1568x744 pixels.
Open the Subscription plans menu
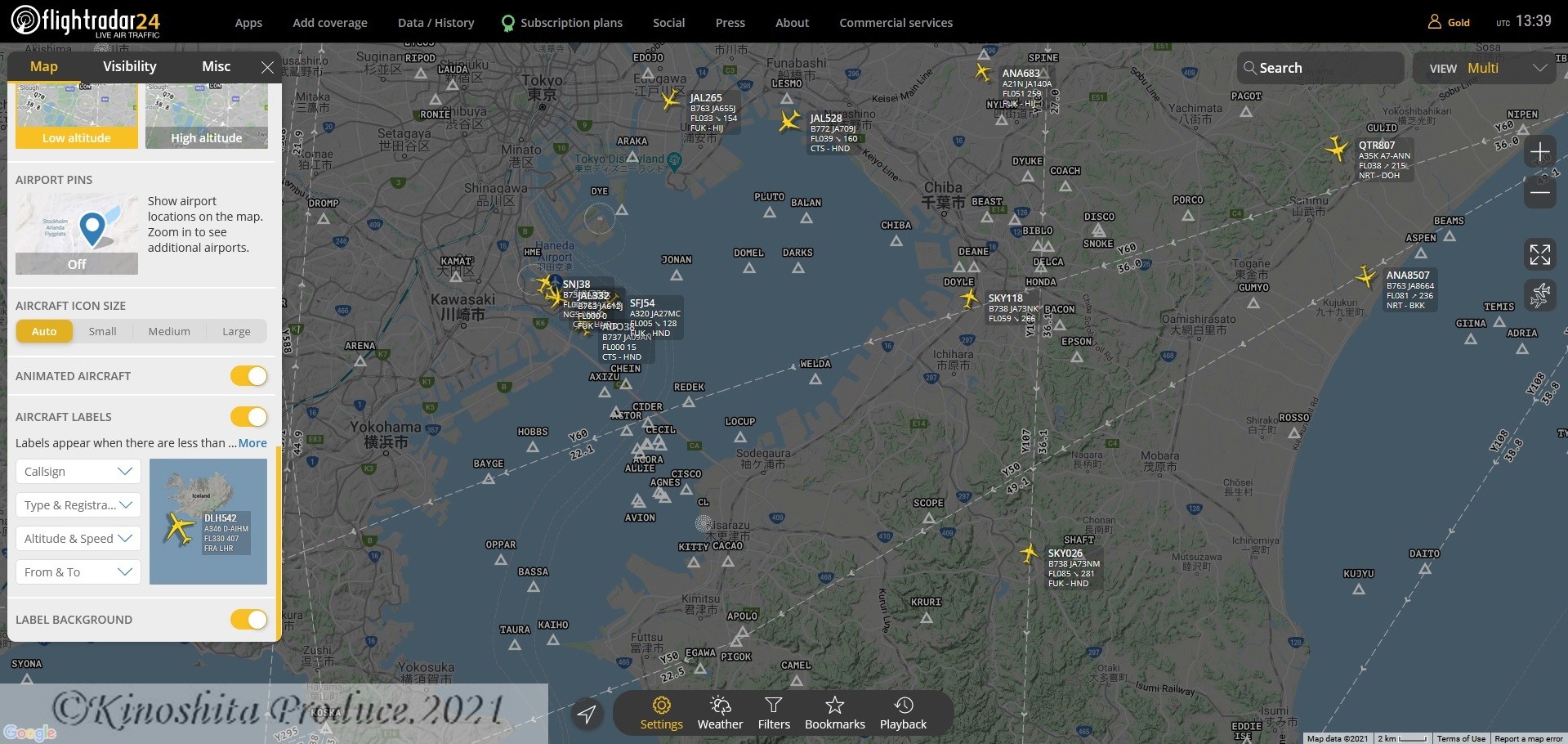click(572, 22)
